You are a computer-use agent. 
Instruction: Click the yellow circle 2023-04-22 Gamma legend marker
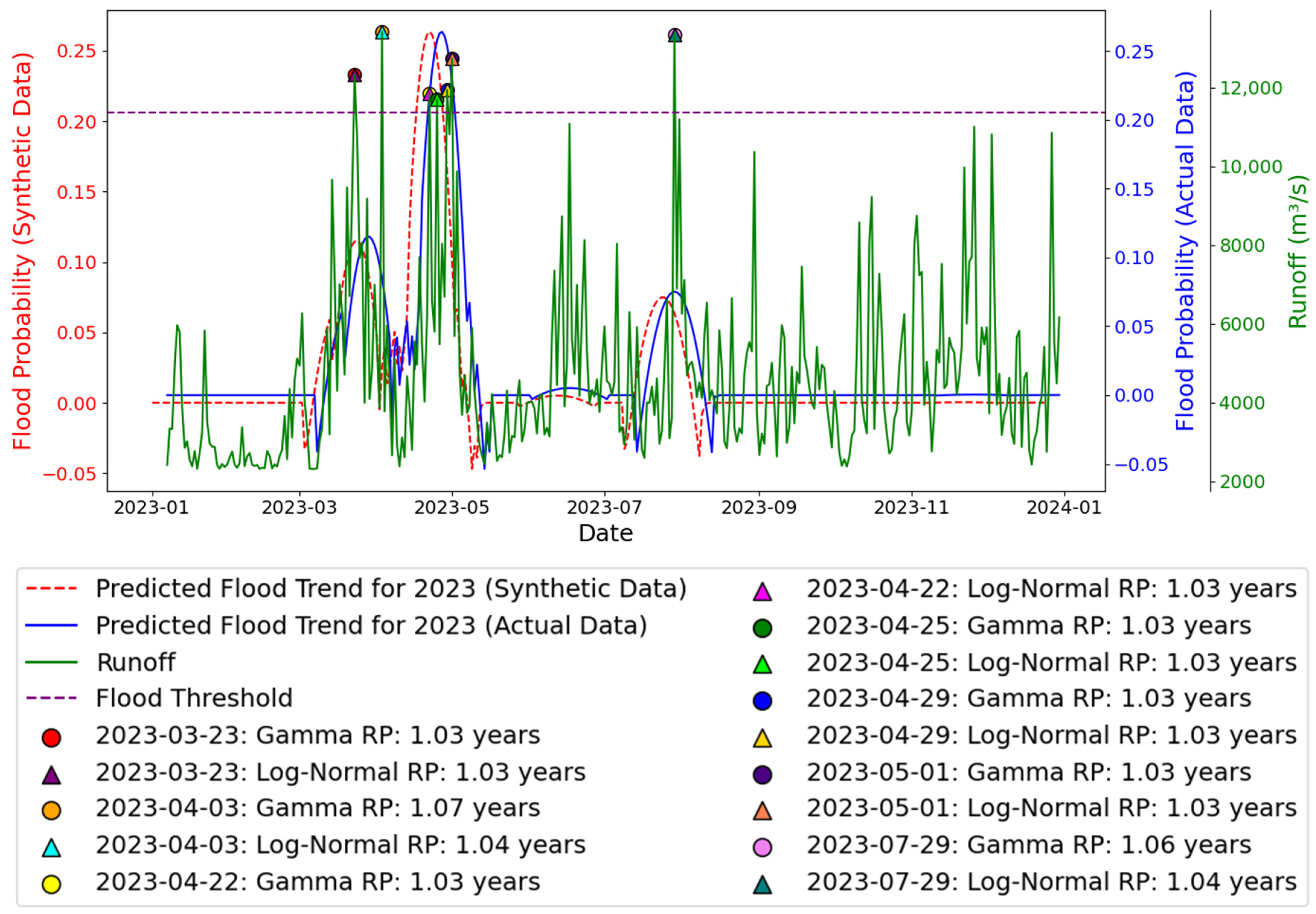51,884
